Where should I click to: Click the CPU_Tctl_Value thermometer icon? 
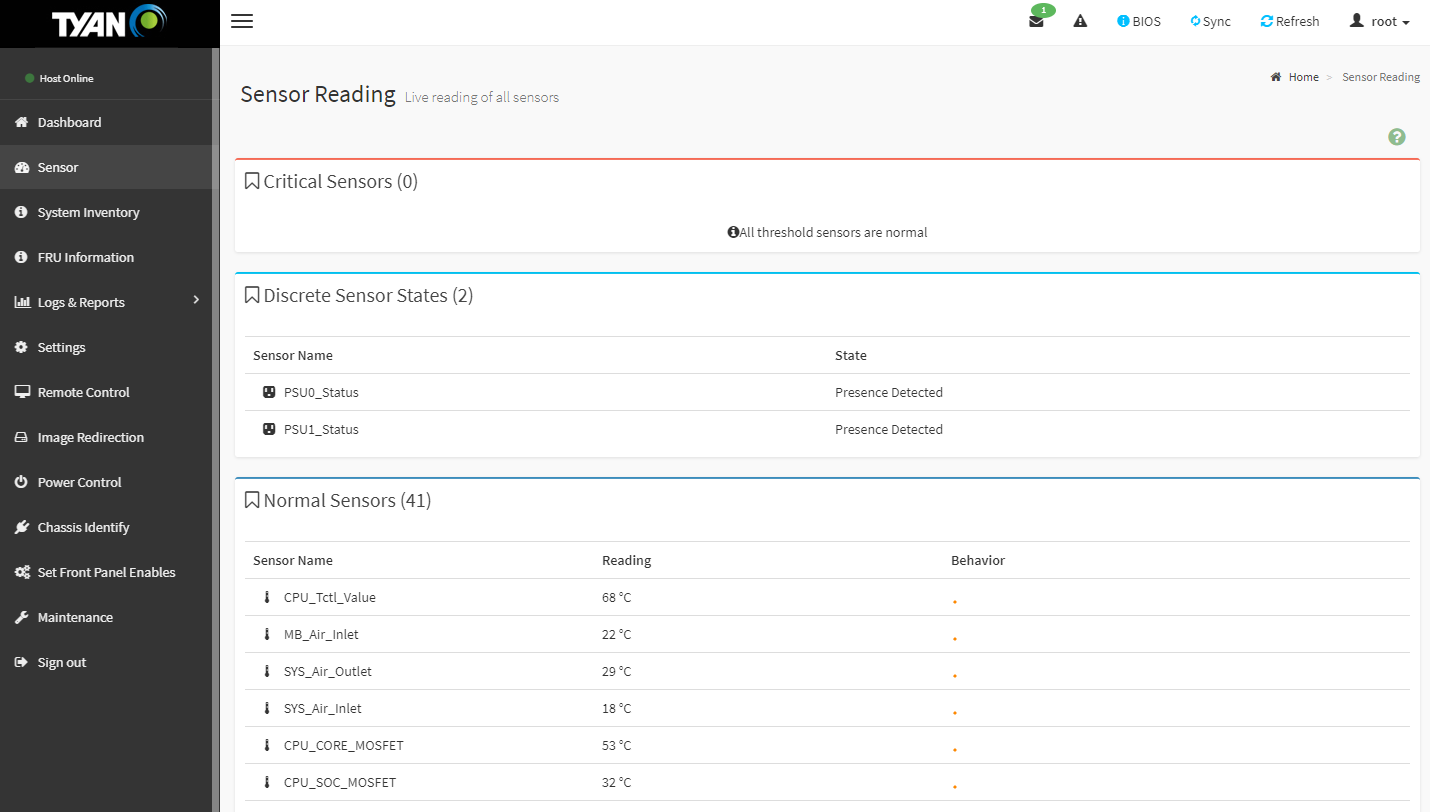point(267,597)
